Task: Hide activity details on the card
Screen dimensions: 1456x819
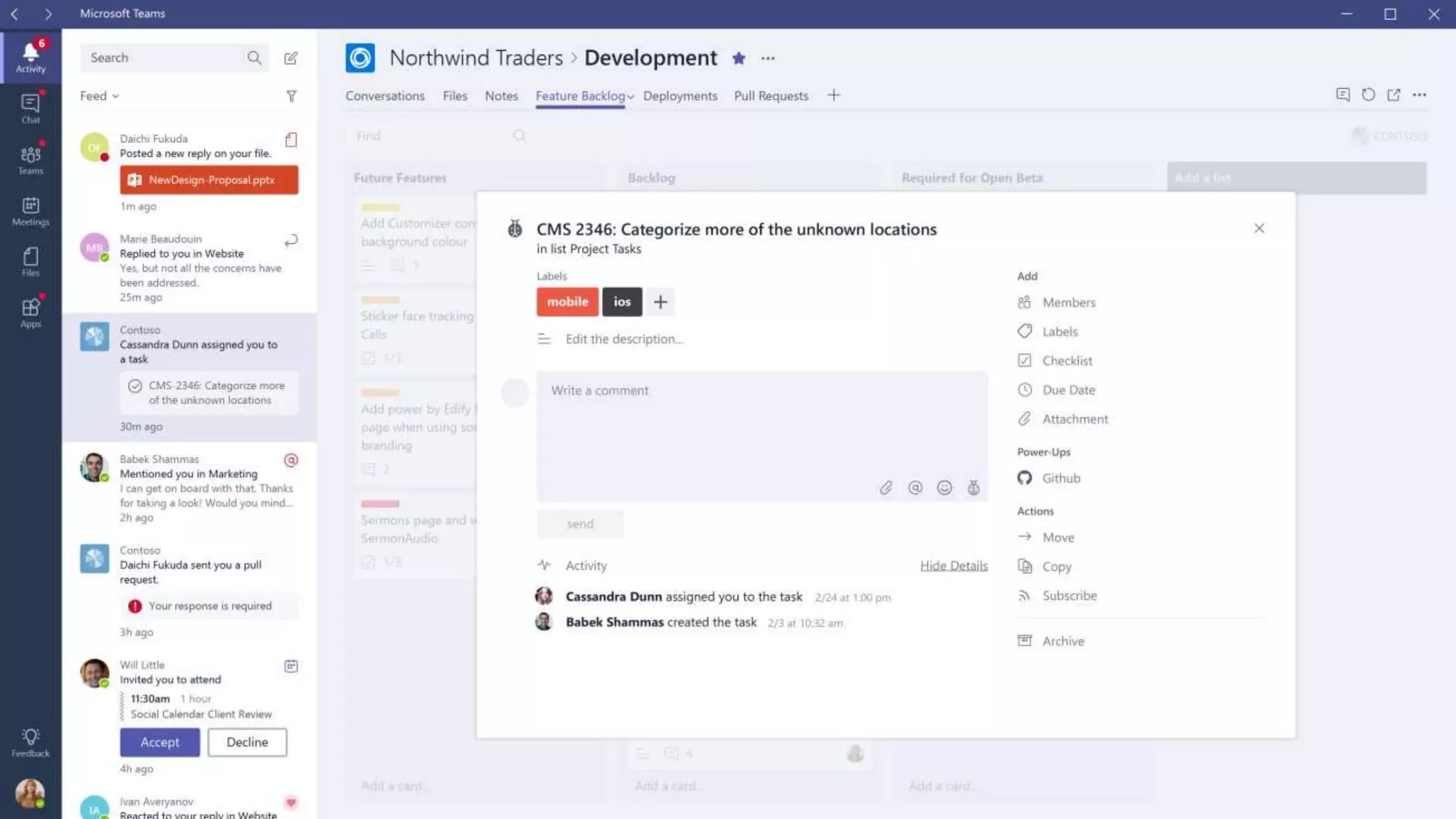Action: click(x=953, y=566)
